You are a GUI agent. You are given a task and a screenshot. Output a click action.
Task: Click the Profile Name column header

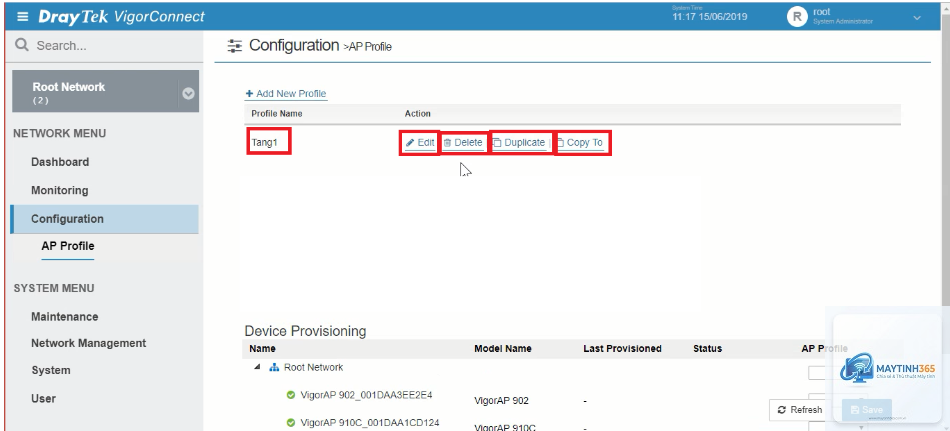[x=277, y=113]
